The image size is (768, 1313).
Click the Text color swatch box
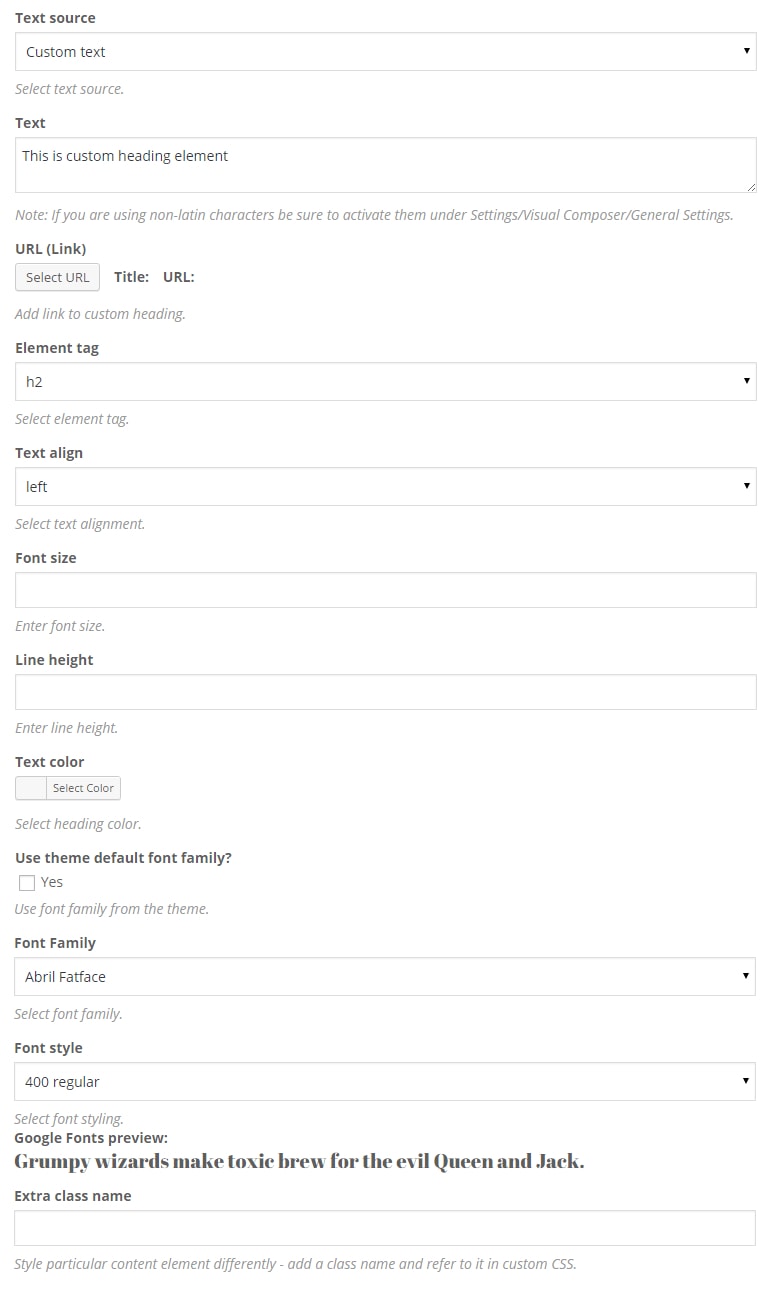pyautogui.click(x=31, y=788)
